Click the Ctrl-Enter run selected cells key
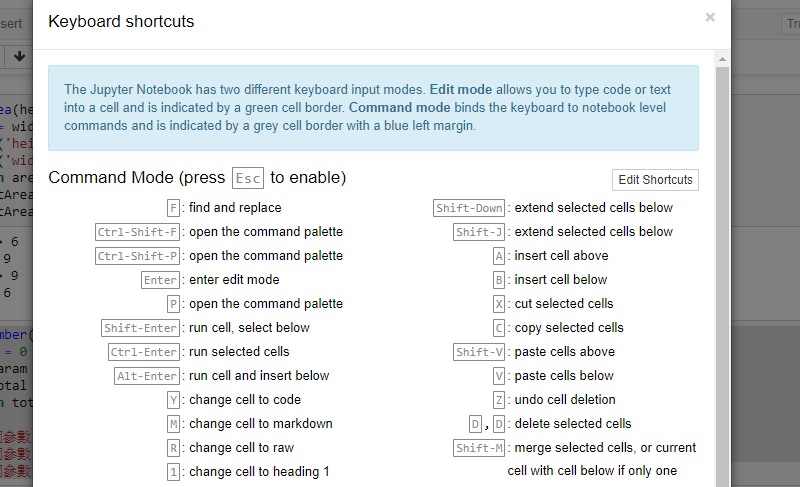 click(144, 352)
